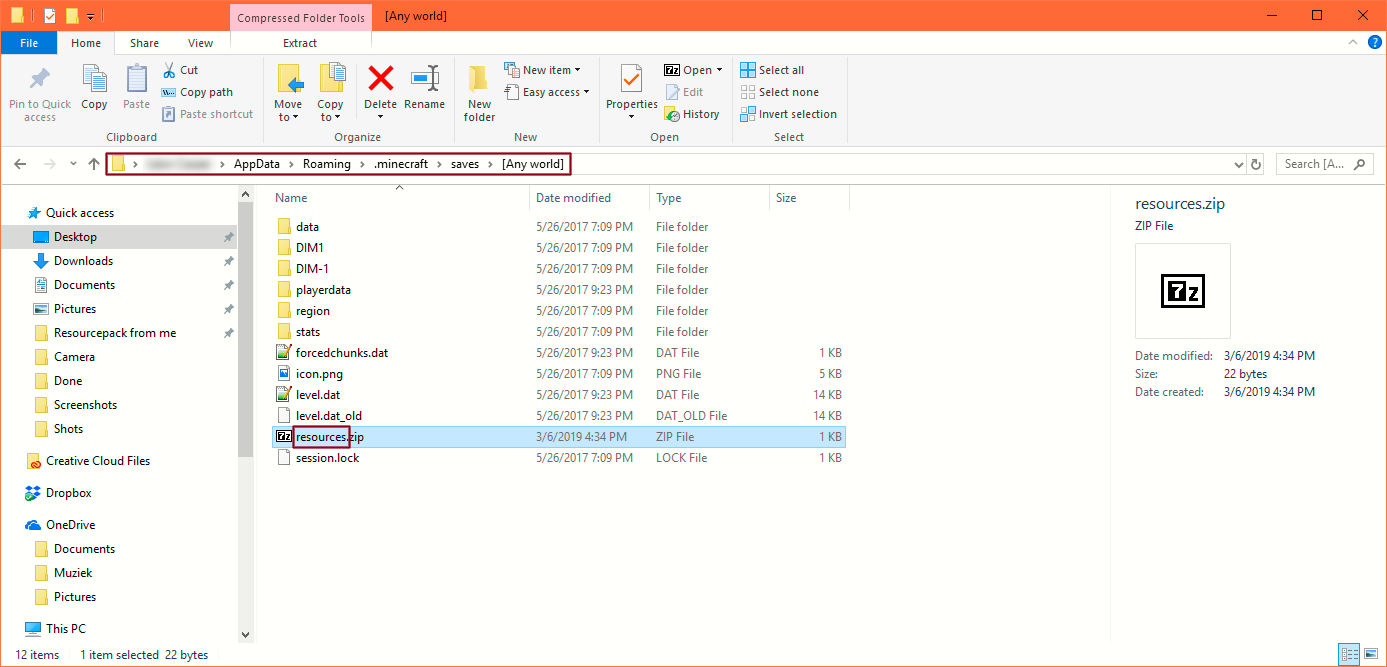Open Properties with the checkmark icon

click(631, 80)
